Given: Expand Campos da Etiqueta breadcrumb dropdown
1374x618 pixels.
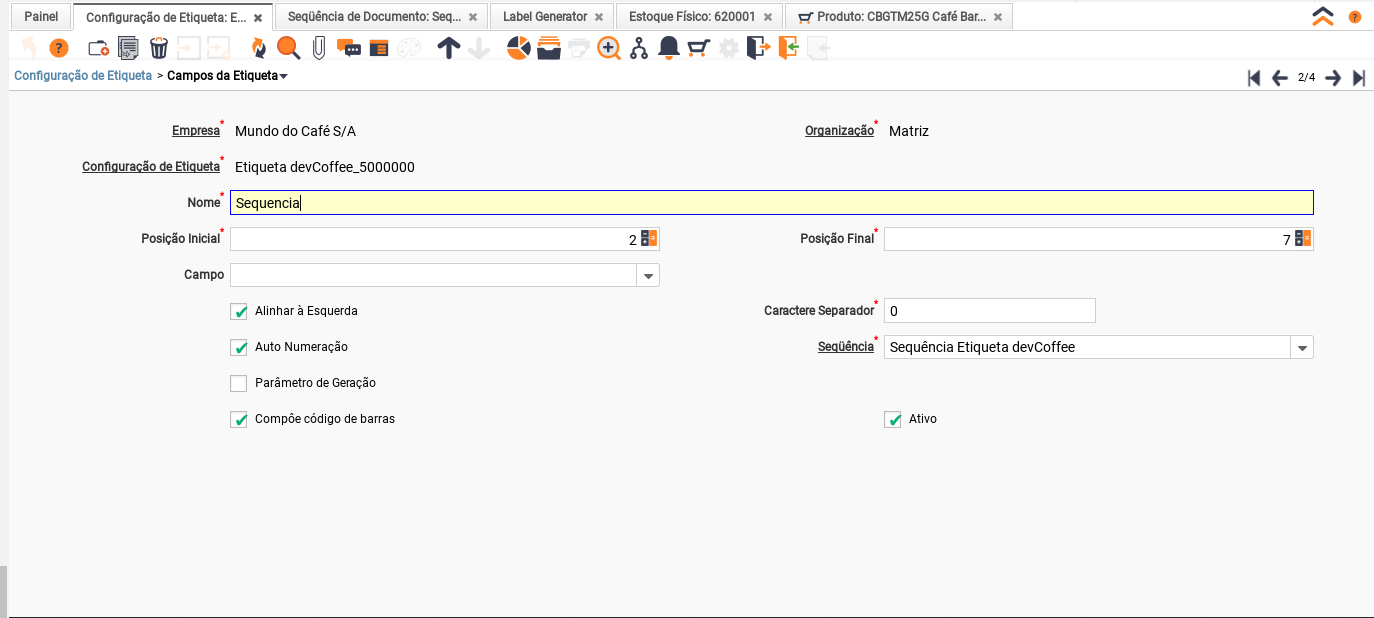Looking at the screenshot, I should [284, 76].
